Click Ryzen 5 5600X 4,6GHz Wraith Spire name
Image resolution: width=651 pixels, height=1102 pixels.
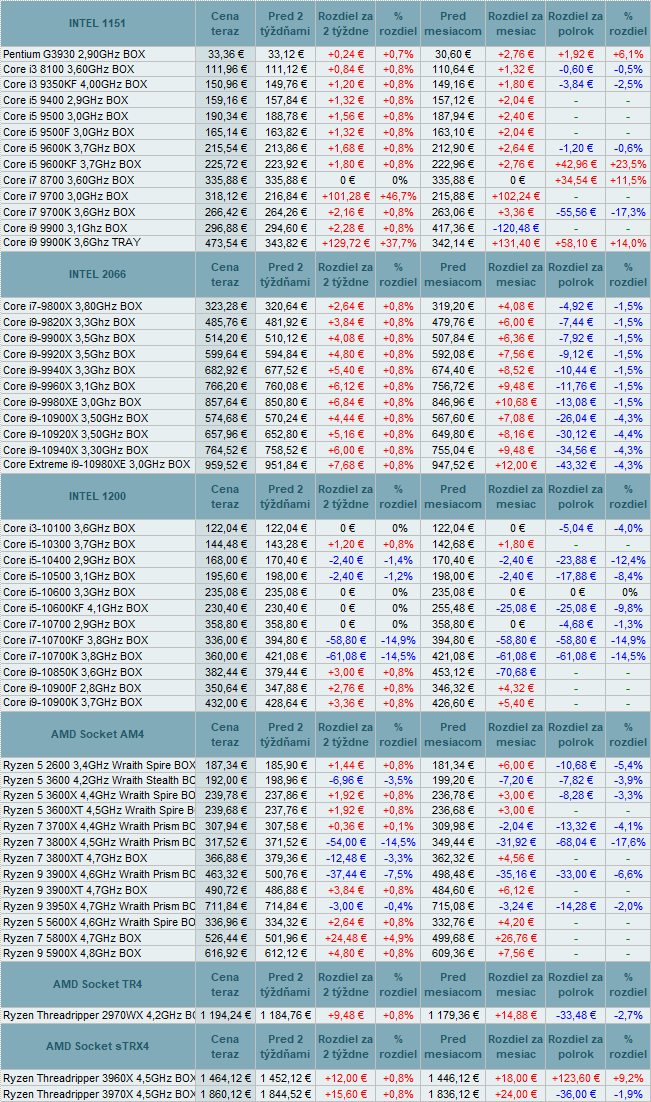tap(98, 922)
